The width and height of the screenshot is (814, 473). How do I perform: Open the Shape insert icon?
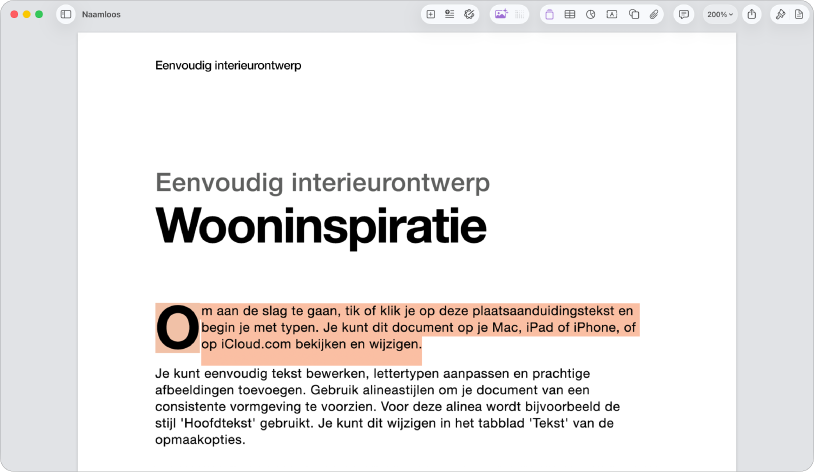[x=634, y=15]
